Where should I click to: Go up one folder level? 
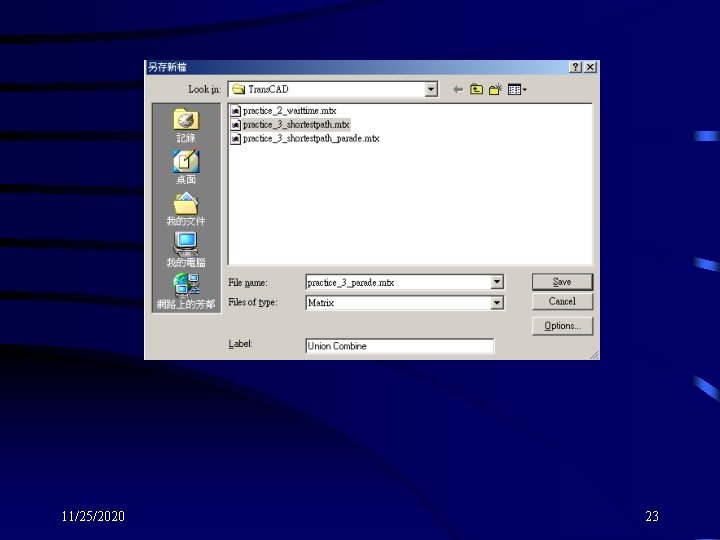[477, 90]
